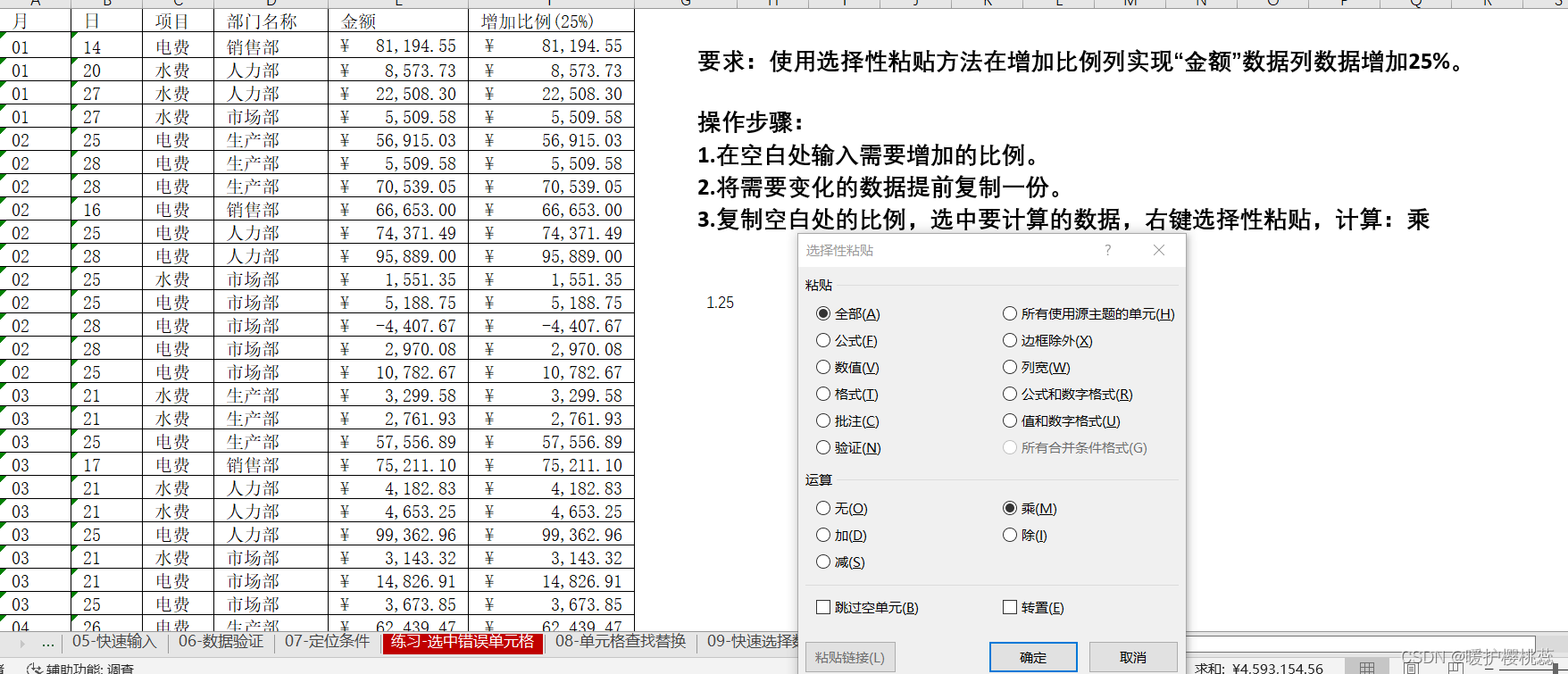Click the 增加比例 cell with 66,653.00

click(x=551, y=209)
